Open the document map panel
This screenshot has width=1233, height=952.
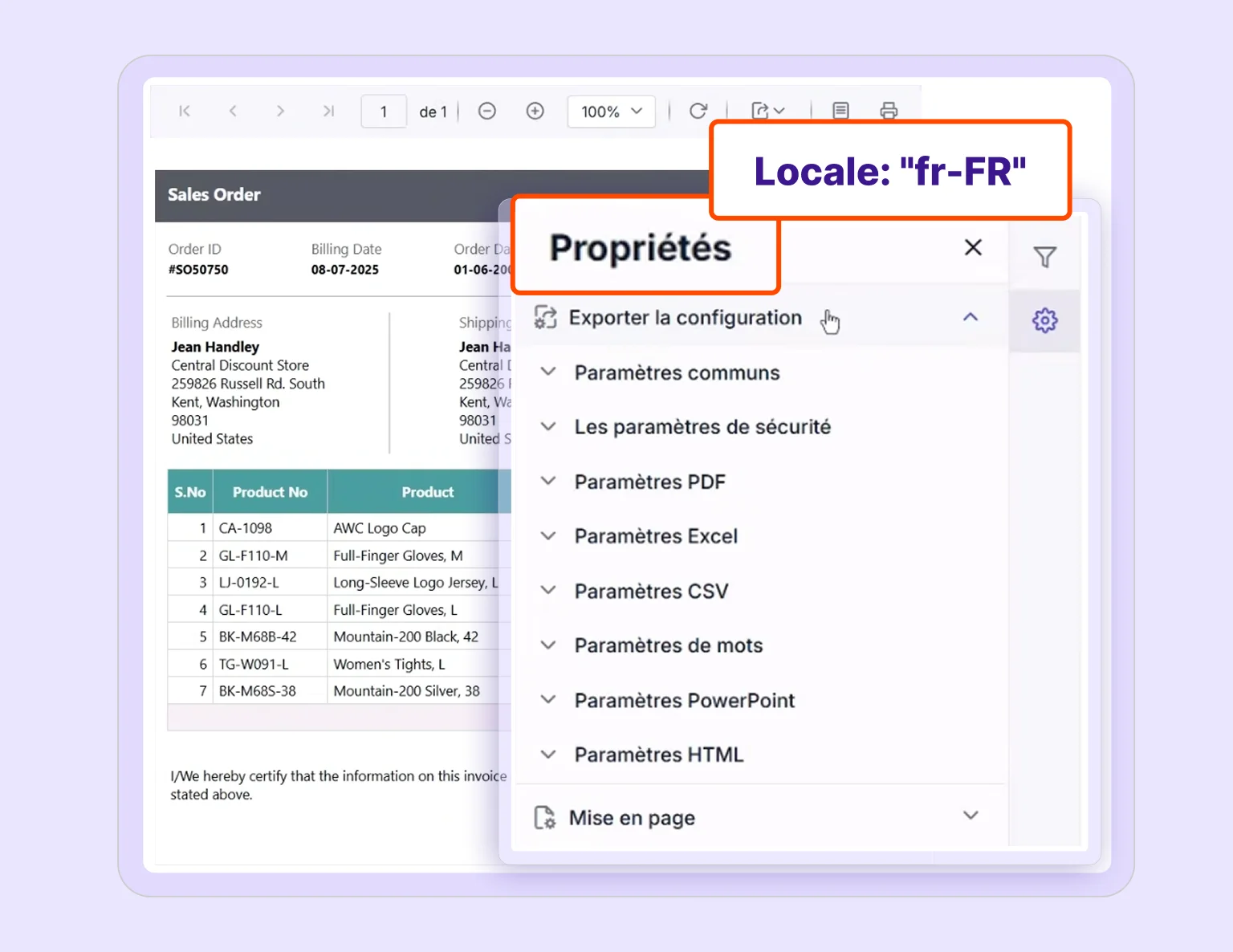[840, 111]
